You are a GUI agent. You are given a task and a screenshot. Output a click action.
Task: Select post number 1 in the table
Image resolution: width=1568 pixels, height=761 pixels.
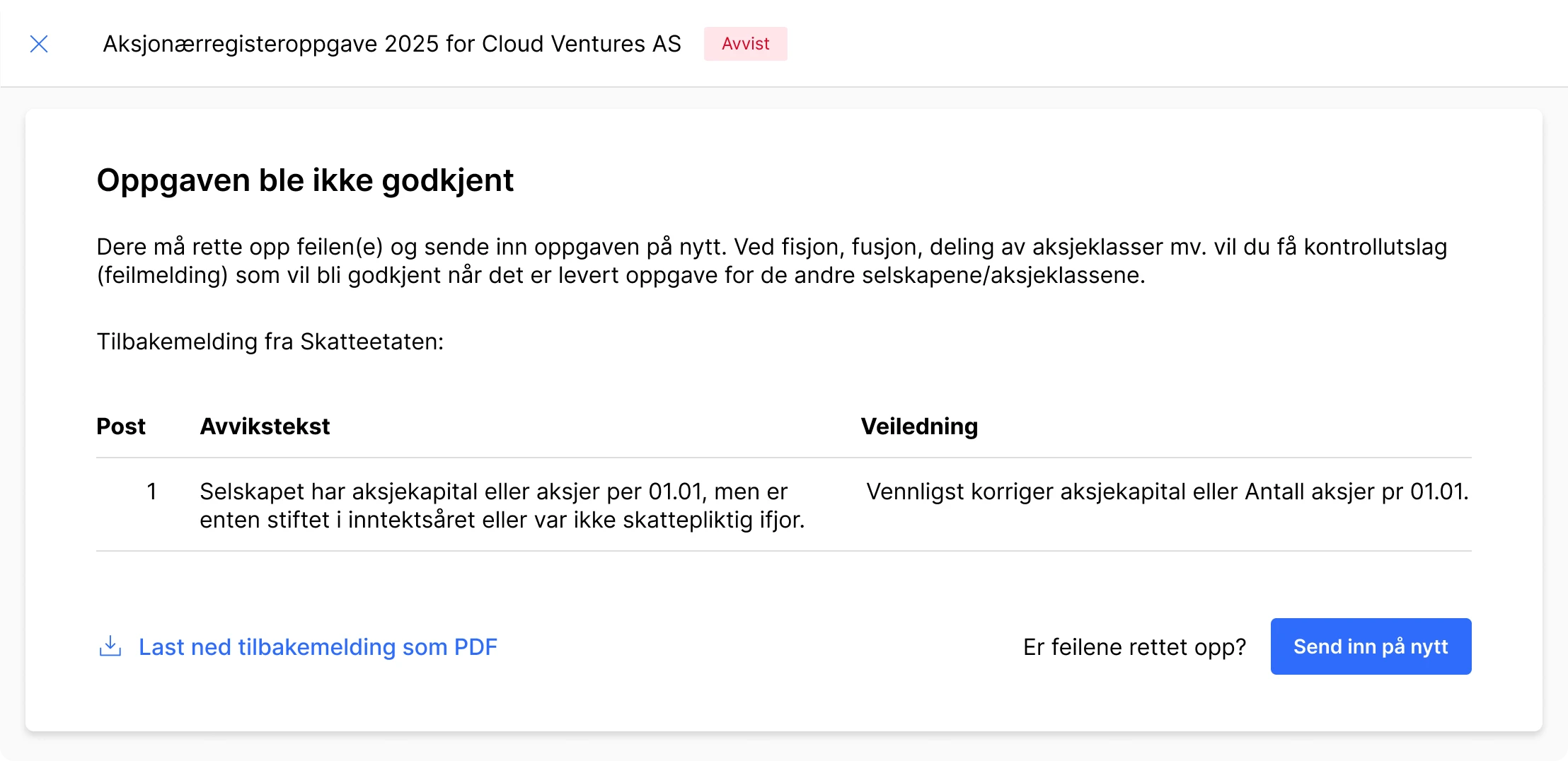151,492
